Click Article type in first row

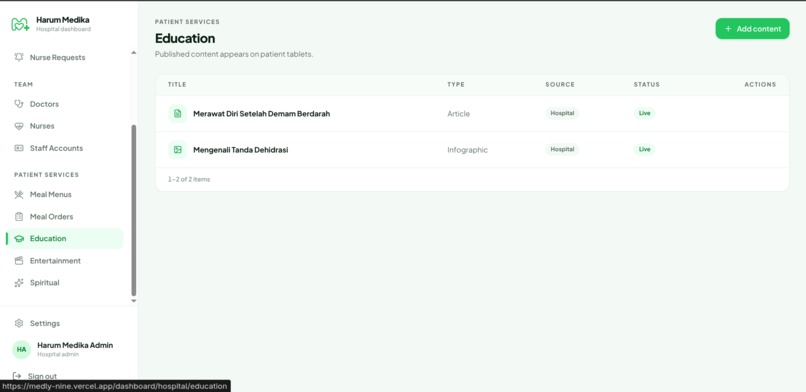click(x=459, y=114)
